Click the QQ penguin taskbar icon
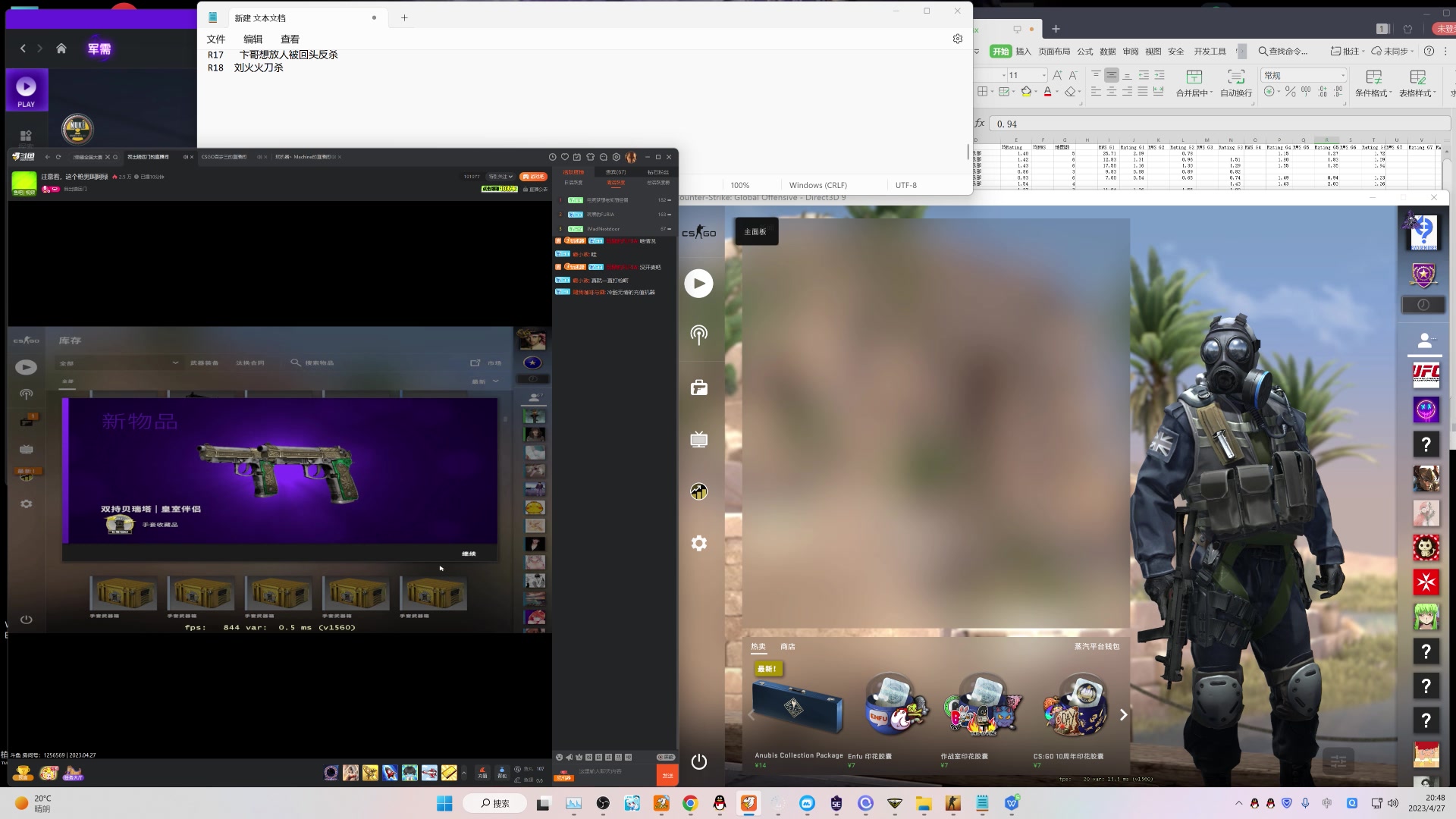 click(x=720, y=803)
